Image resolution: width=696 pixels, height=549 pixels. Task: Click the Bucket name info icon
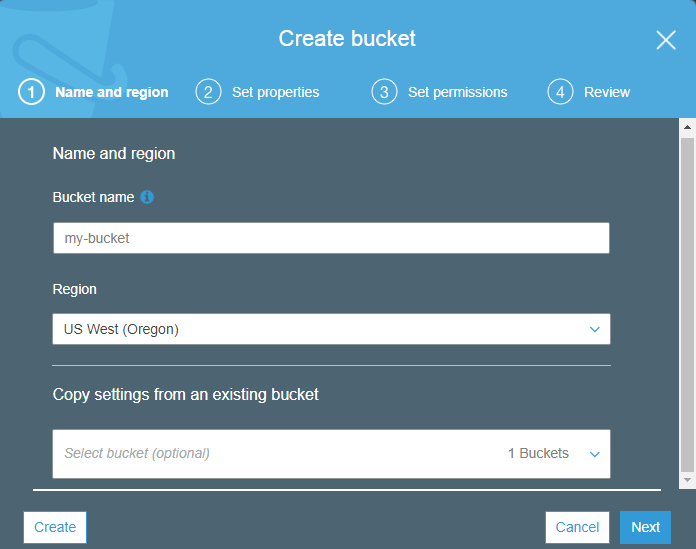pos(147,197)
